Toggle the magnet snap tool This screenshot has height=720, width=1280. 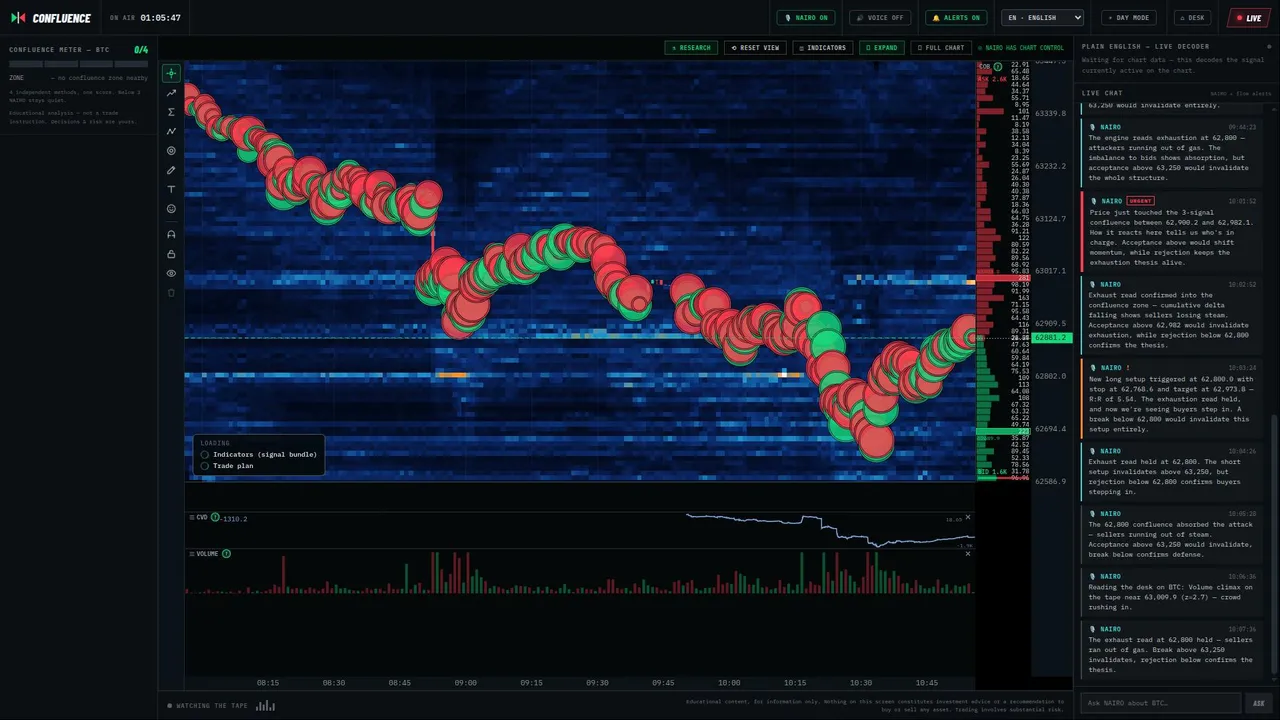click(x=171, y=234)
